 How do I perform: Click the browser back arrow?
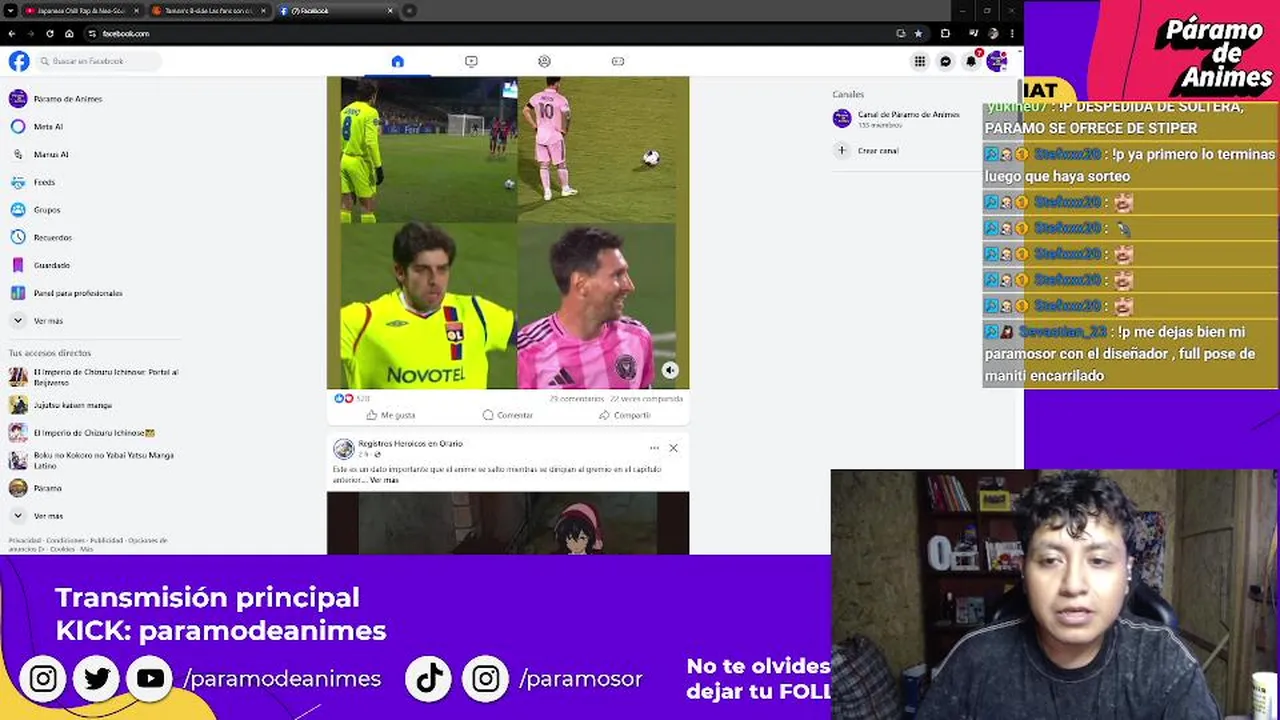coord(11,33)
